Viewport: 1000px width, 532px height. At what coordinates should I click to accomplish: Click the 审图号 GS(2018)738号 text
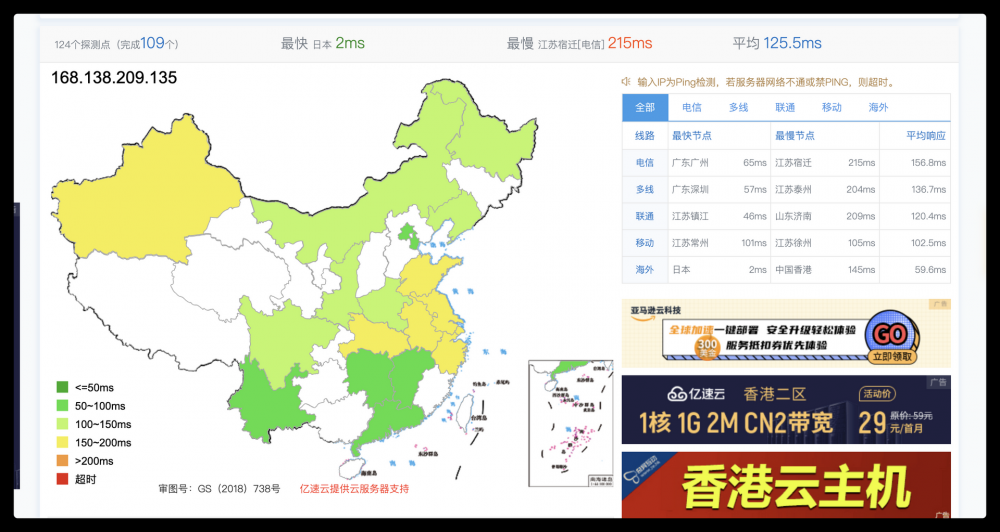tap(219, 489)
